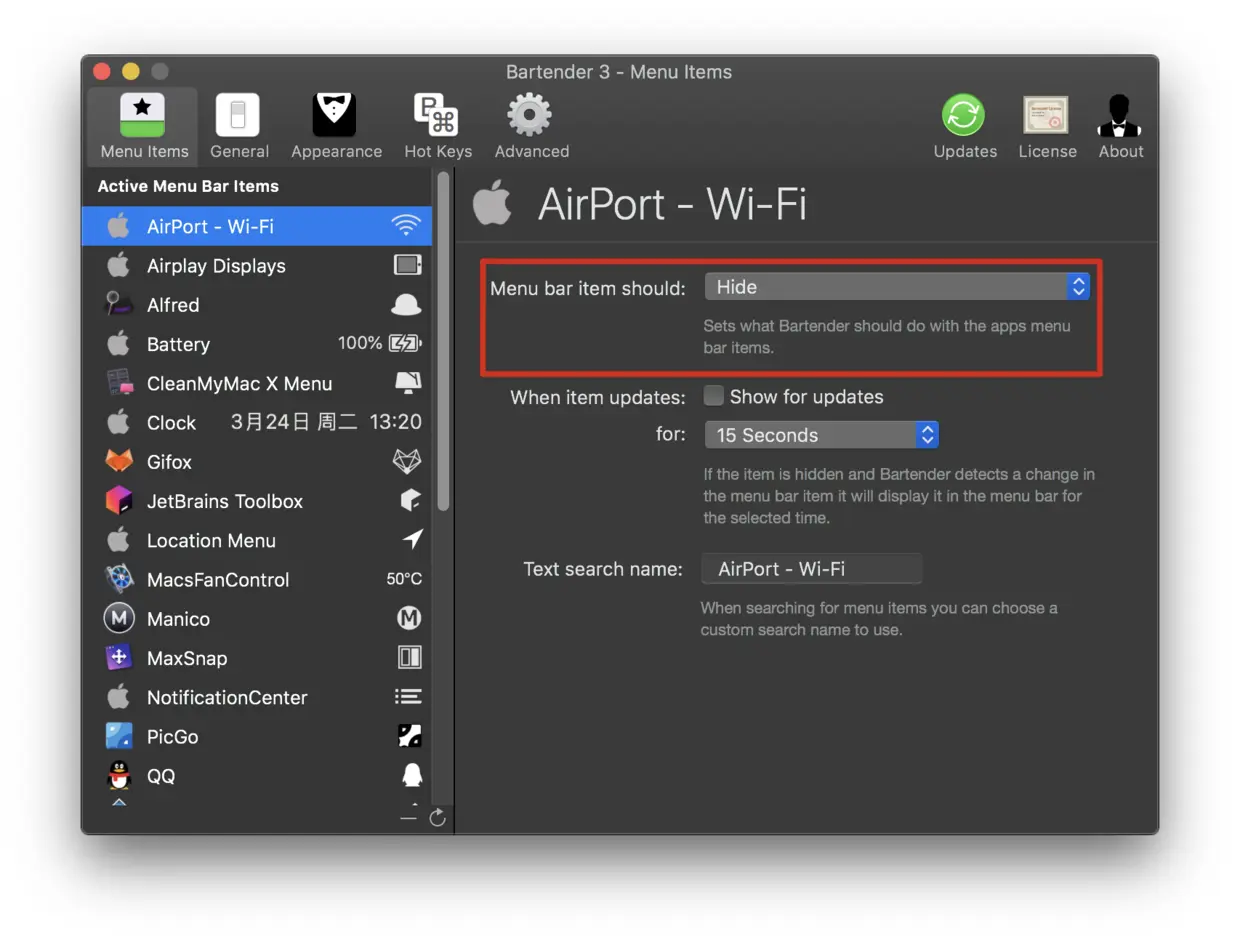Click the refresh icon below the item list
The image size is (1240, 942).
coord(437,818)
